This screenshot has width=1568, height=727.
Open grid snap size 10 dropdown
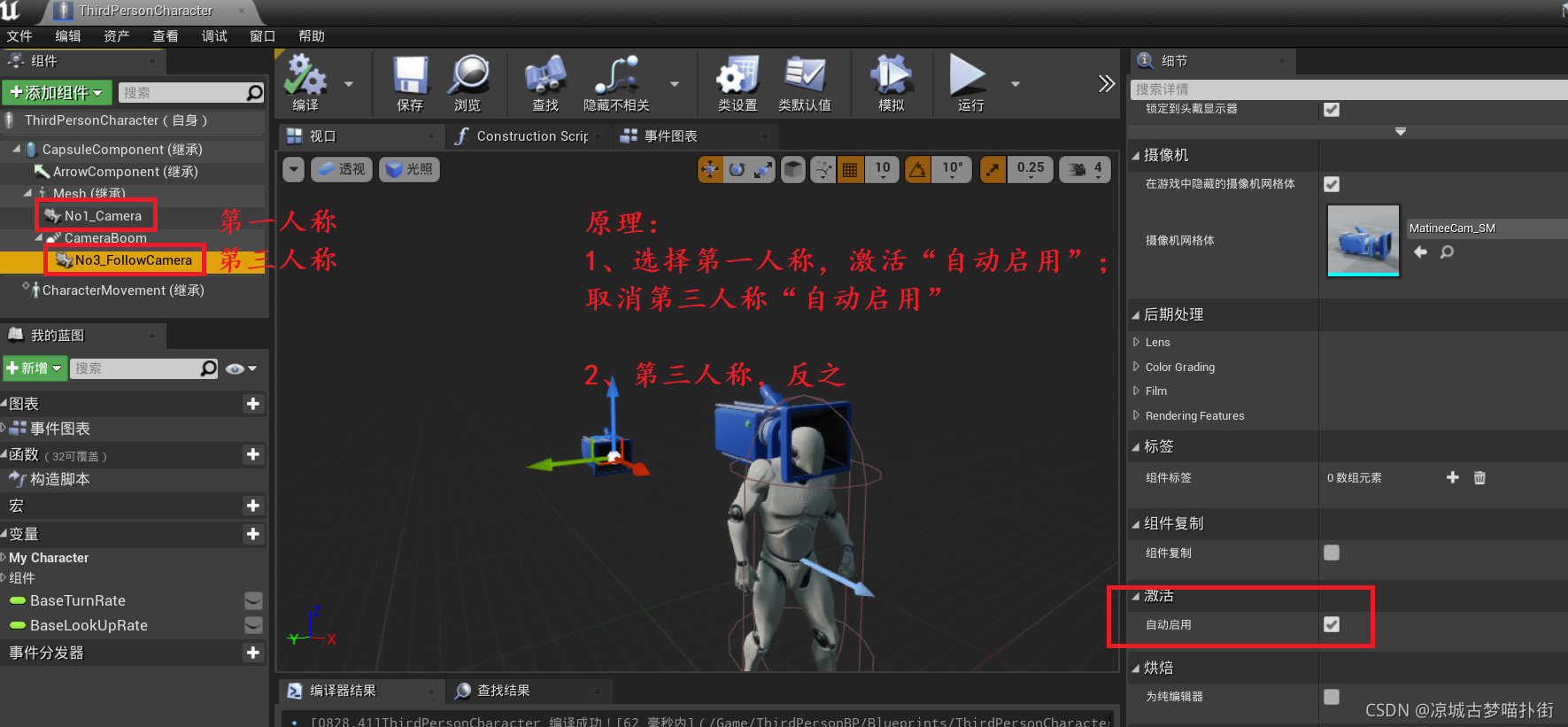point(883,169)
